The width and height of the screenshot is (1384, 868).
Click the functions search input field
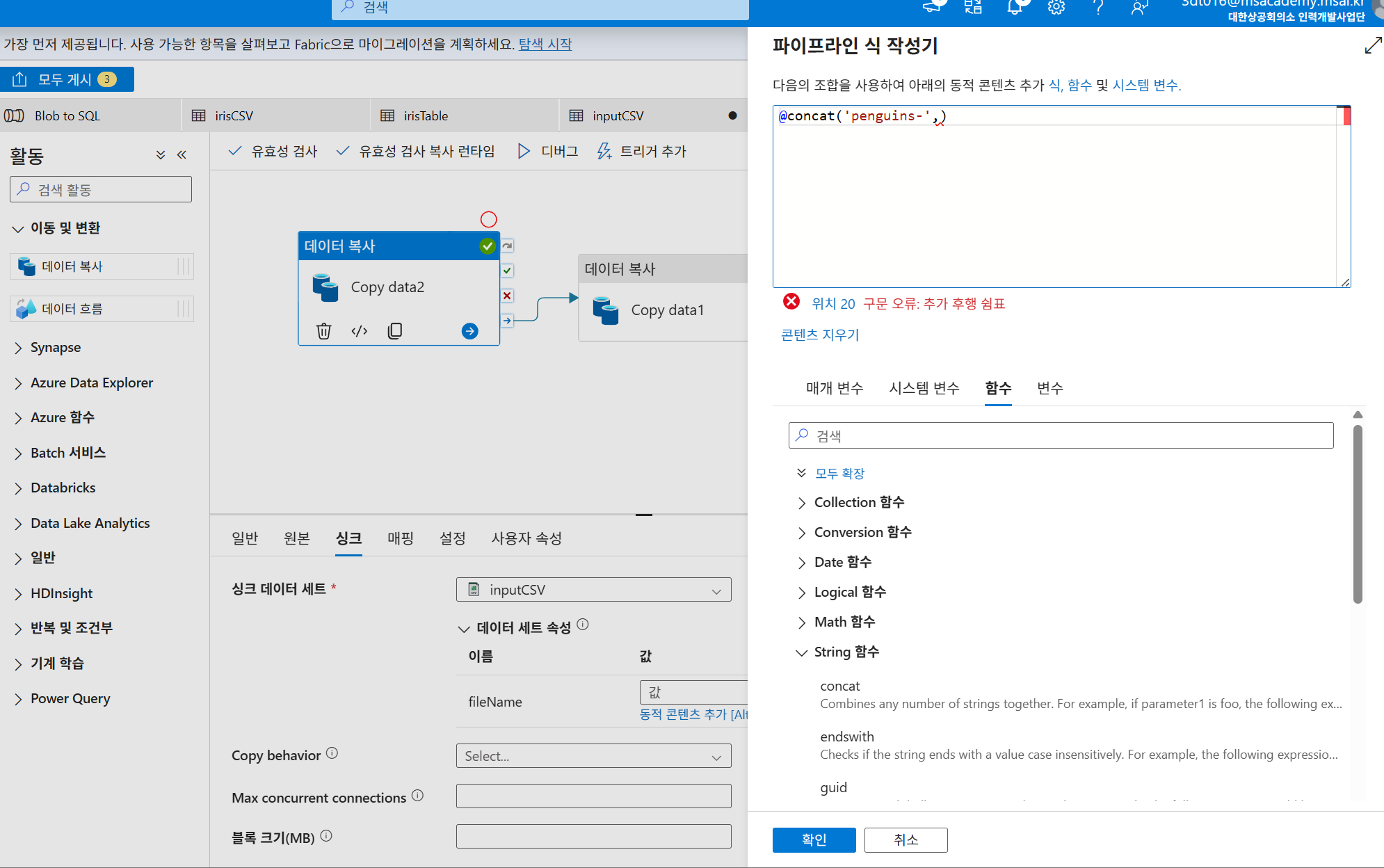pos(1061,435)
